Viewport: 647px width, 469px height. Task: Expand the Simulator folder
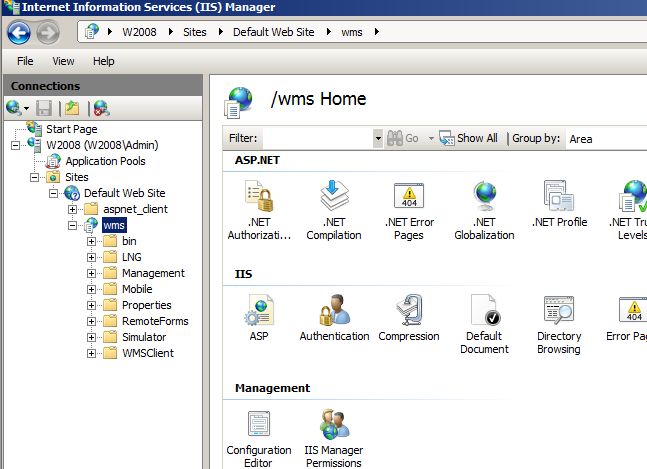click(x=91, y=337)
